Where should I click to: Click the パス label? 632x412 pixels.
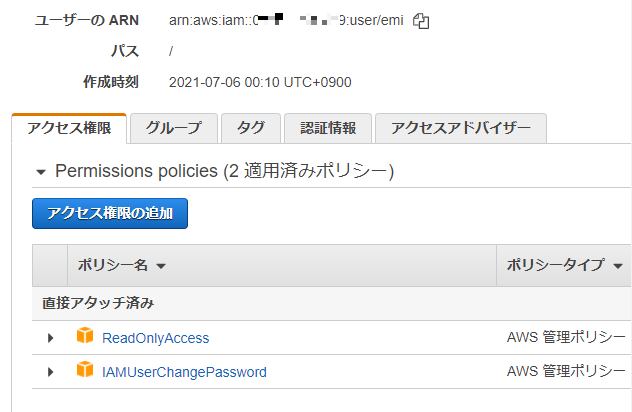click(125, 51)
